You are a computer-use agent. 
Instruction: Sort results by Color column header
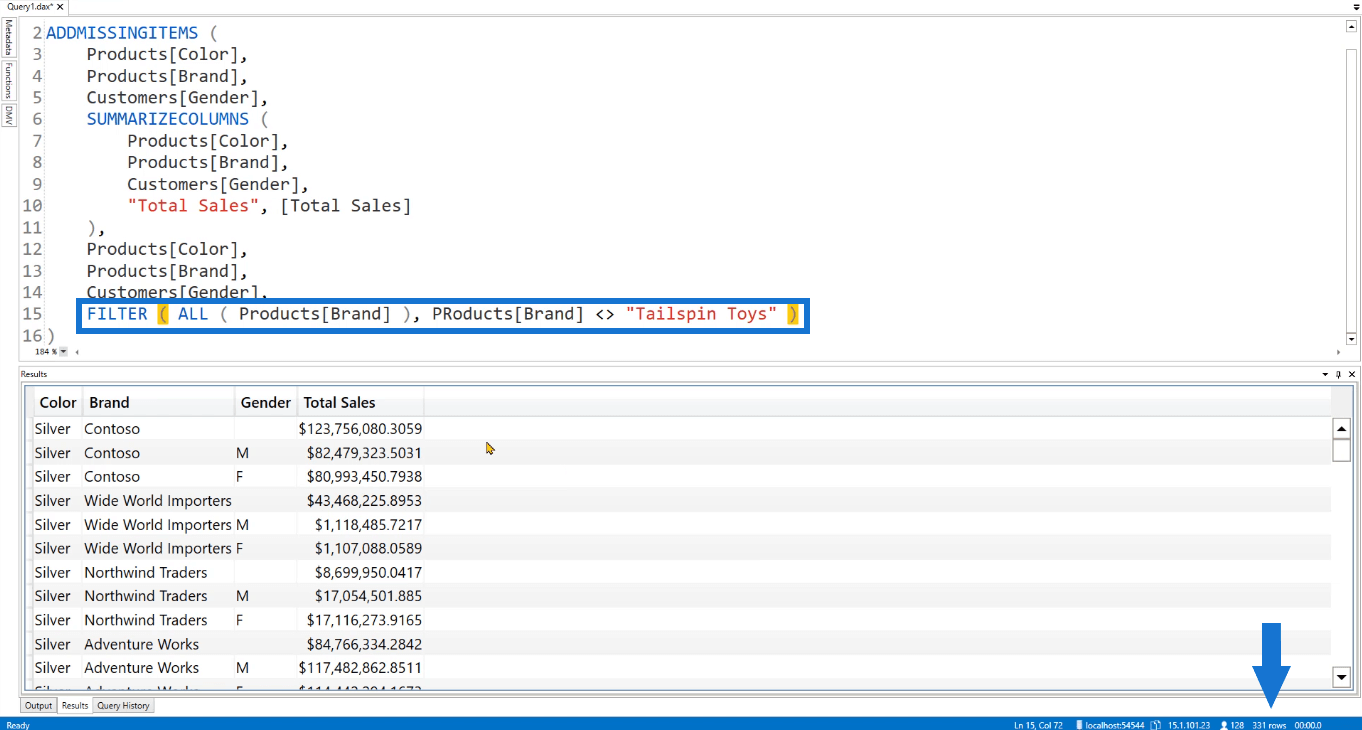point(58,402)
